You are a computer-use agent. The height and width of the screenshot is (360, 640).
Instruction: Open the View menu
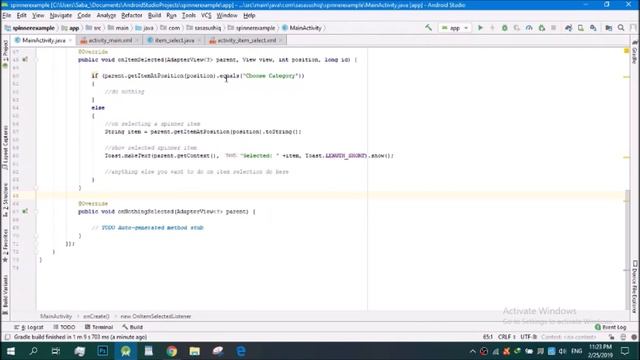click(38, 16)
